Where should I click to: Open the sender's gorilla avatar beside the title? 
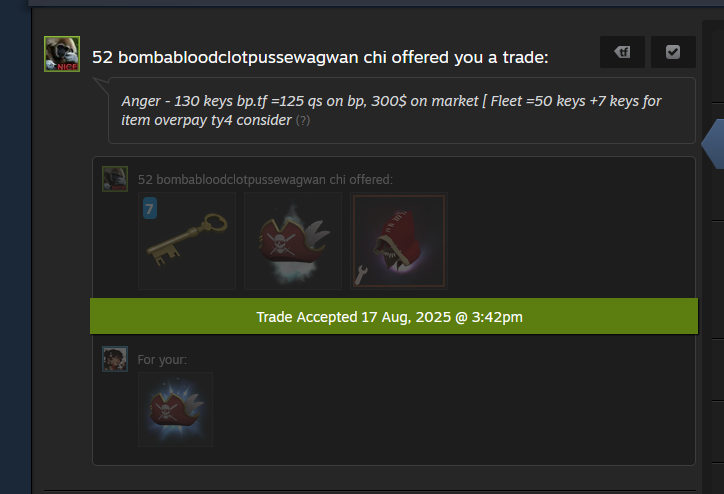point(62,54)
